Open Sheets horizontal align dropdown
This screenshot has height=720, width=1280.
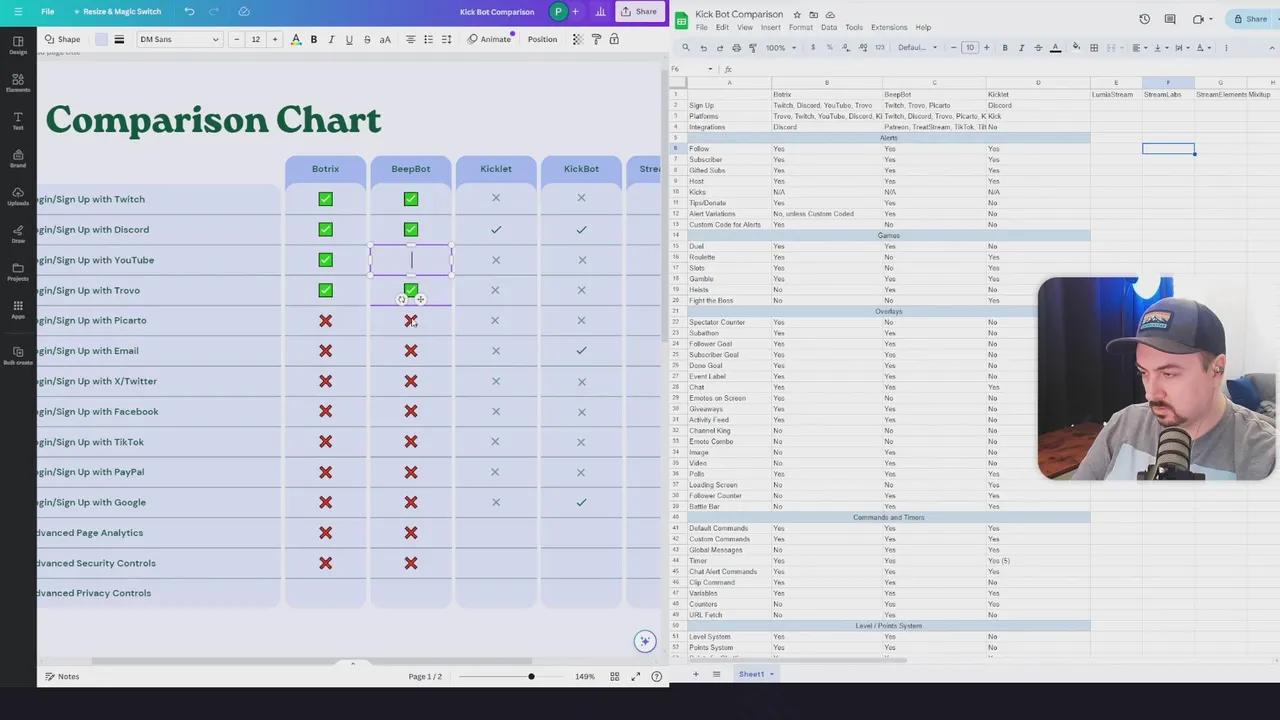pyautogui.click(x=1141, y=47)
